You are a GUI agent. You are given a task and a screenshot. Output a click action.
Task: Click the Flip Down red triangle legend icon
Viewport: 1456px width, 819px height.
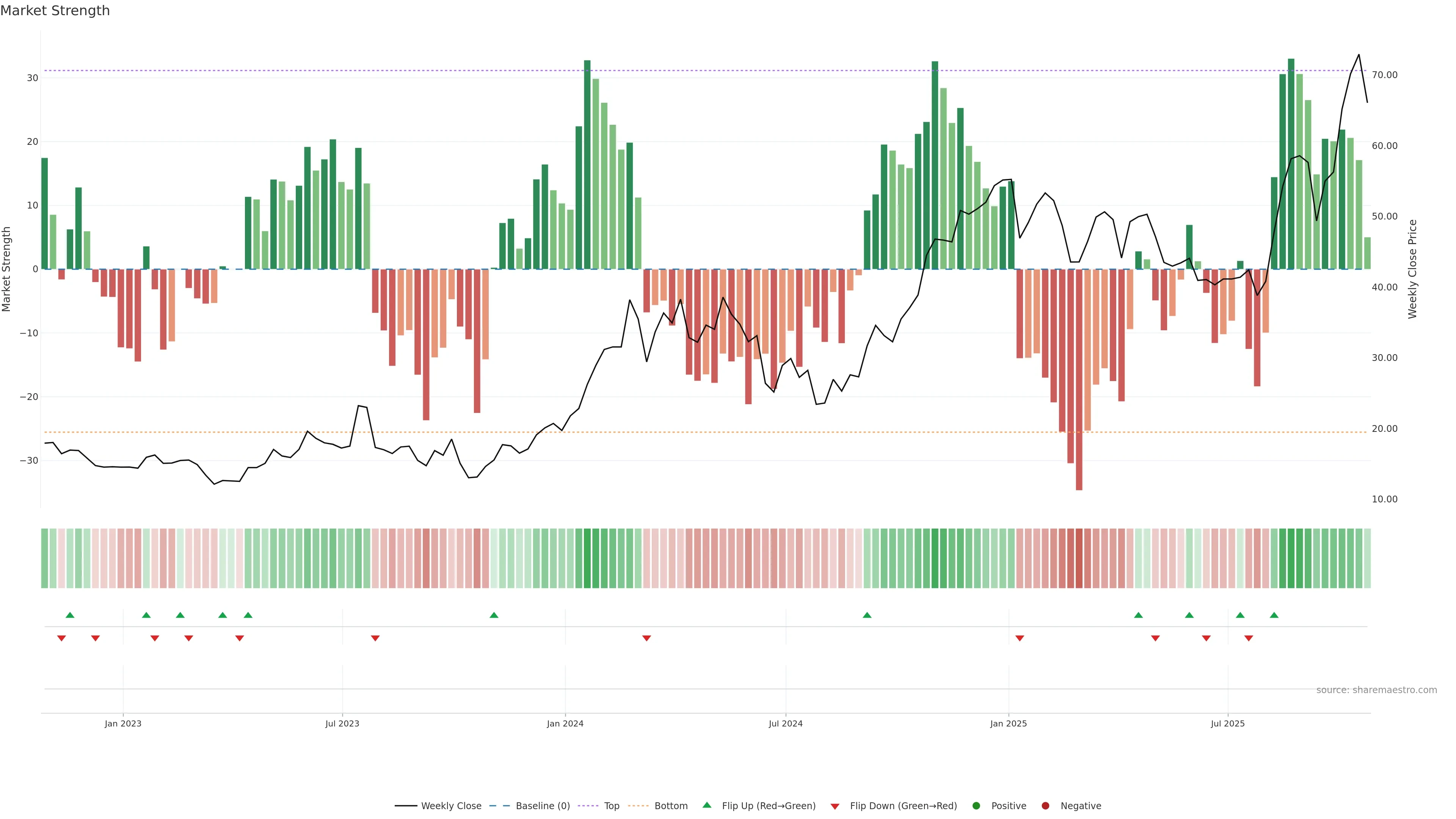[835, 806]
